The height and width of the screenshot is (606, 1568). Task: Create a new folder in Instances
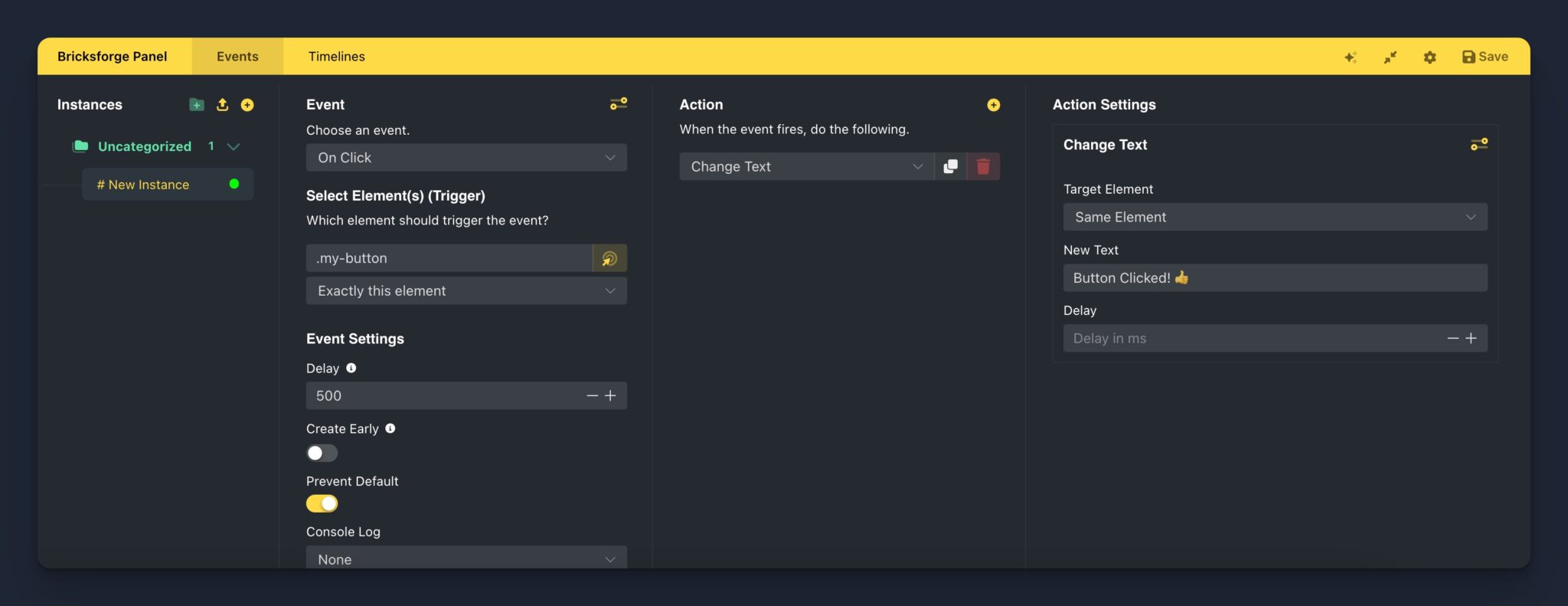click(x=197, y=104)
